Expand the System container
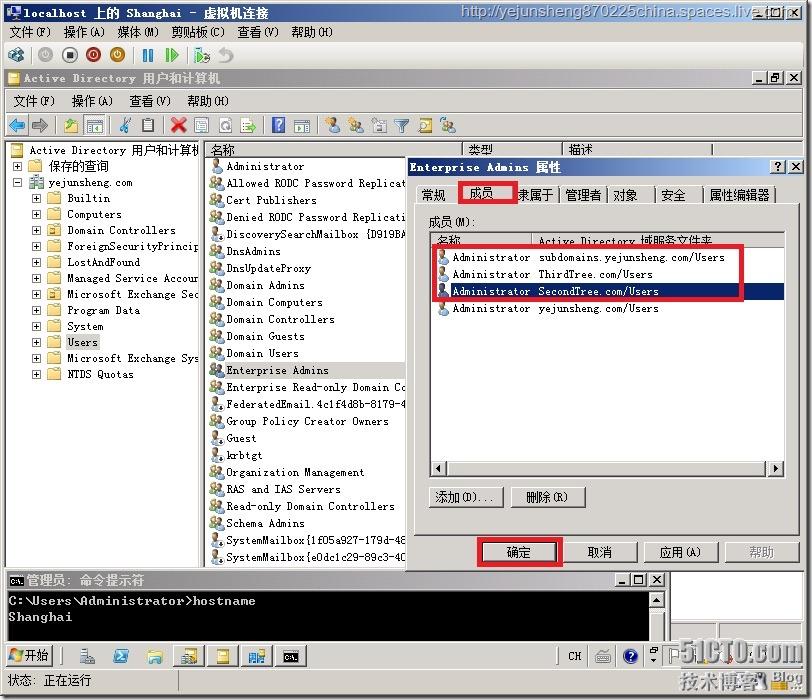The image size is (812, 700). pyautogui.click(x=36, y=327)
